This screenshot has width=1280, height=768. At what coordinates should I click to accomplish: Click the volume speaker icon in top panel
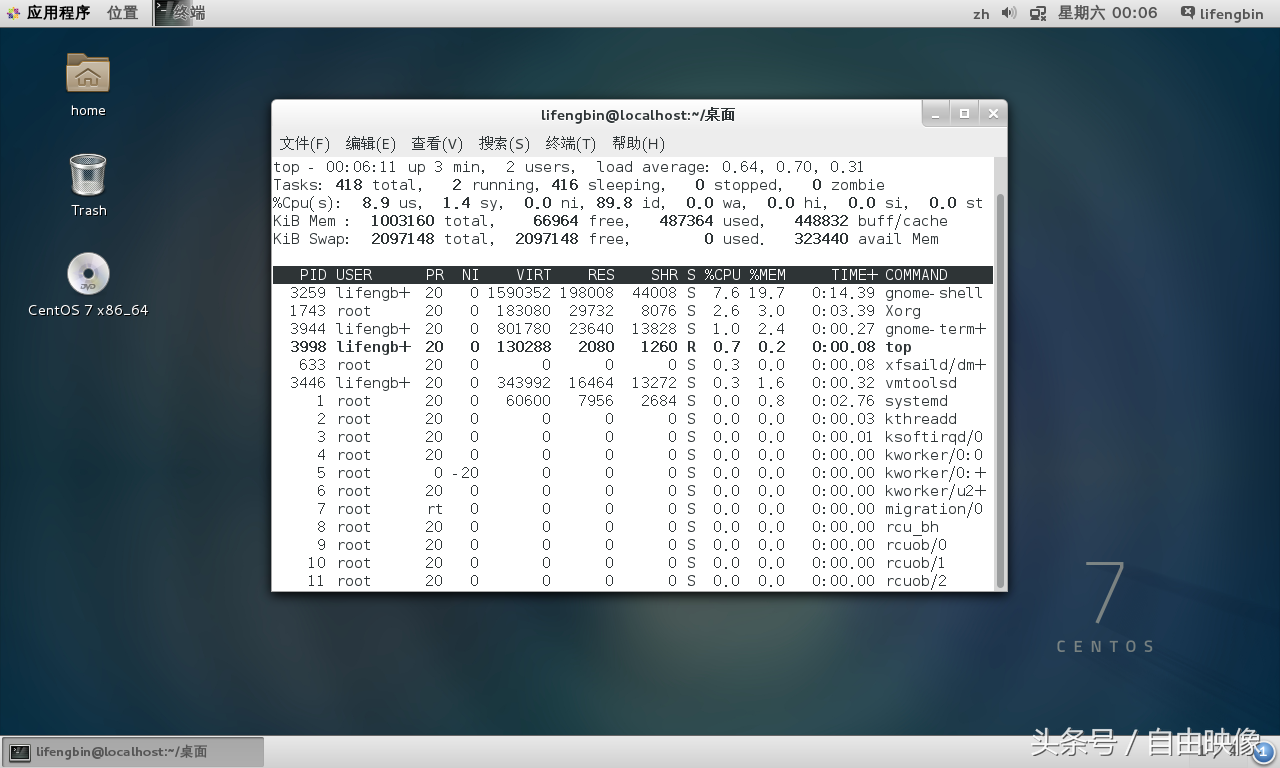pyautogui.click(x=1009, y=13)
